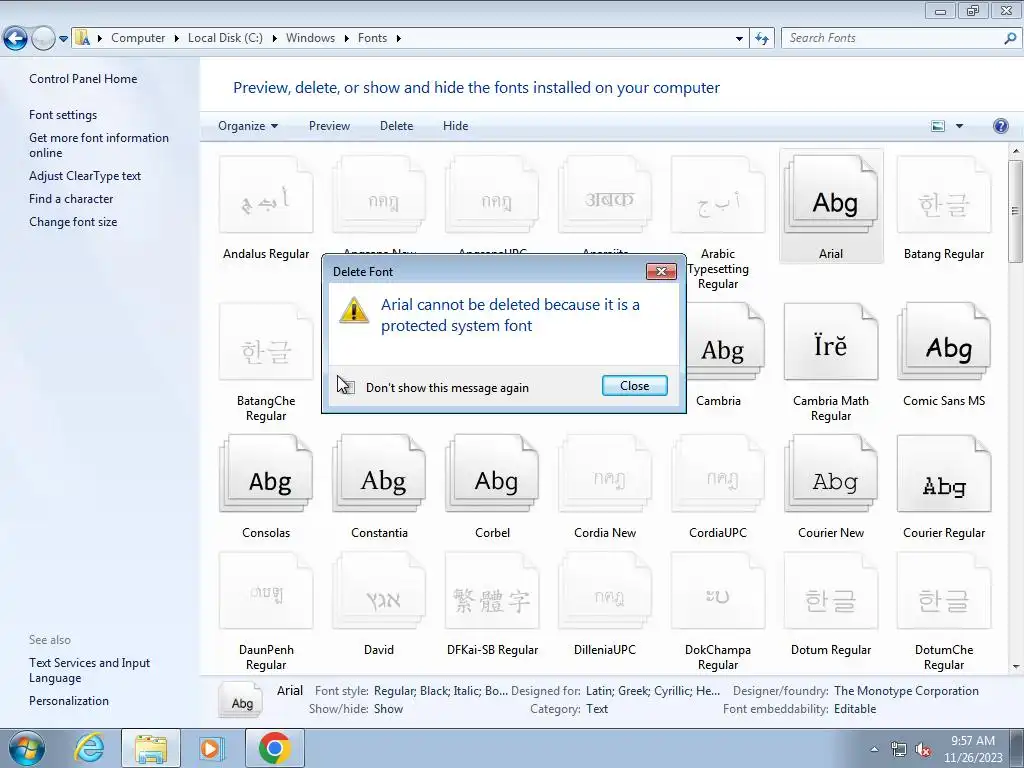Select the Comic Sans MS font icon
This screenshot has height=768, width=1024.
944,342
